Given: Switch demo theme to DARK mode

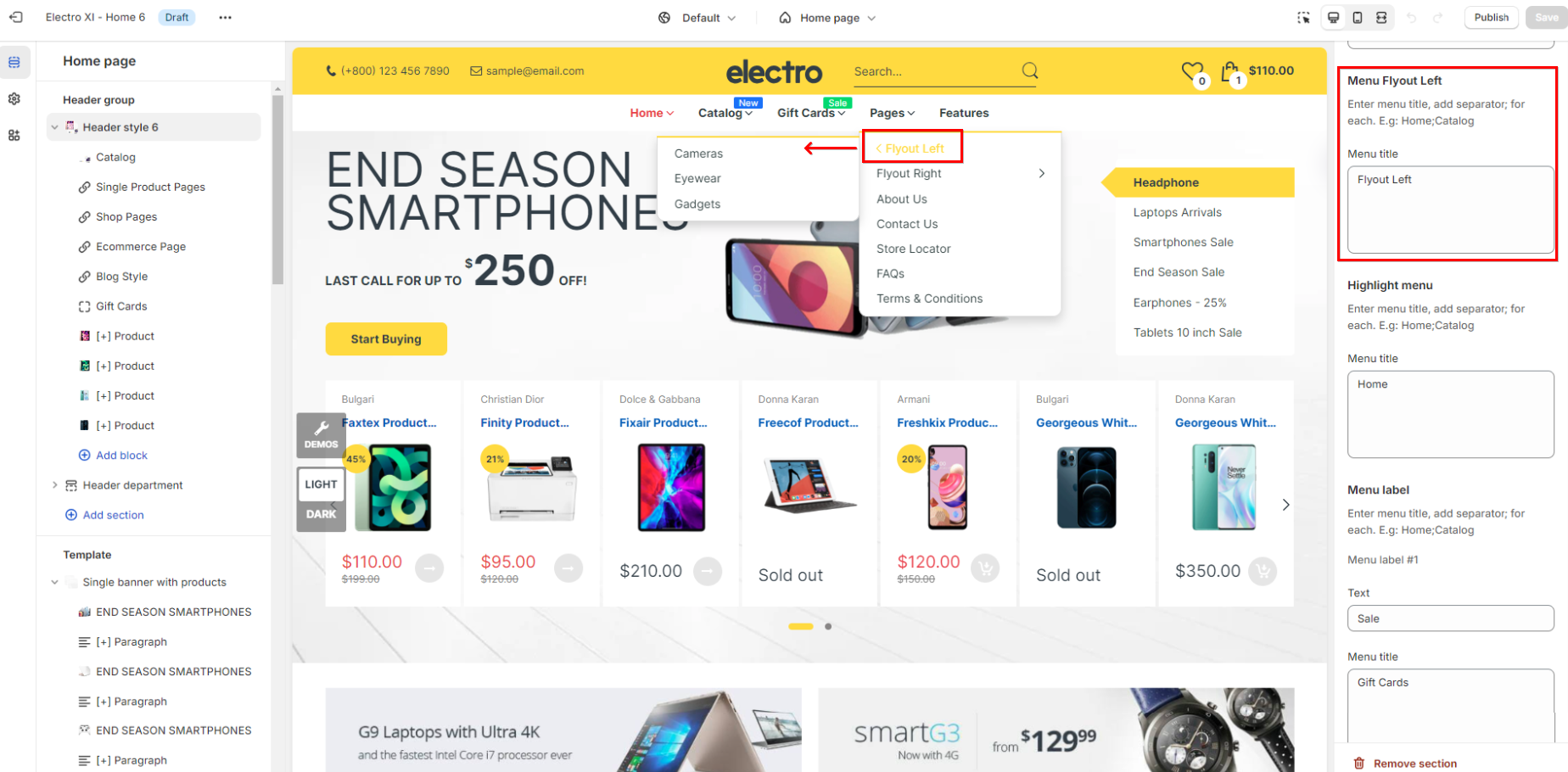Looking at the screenshot, I should click(x=321, y=514).
